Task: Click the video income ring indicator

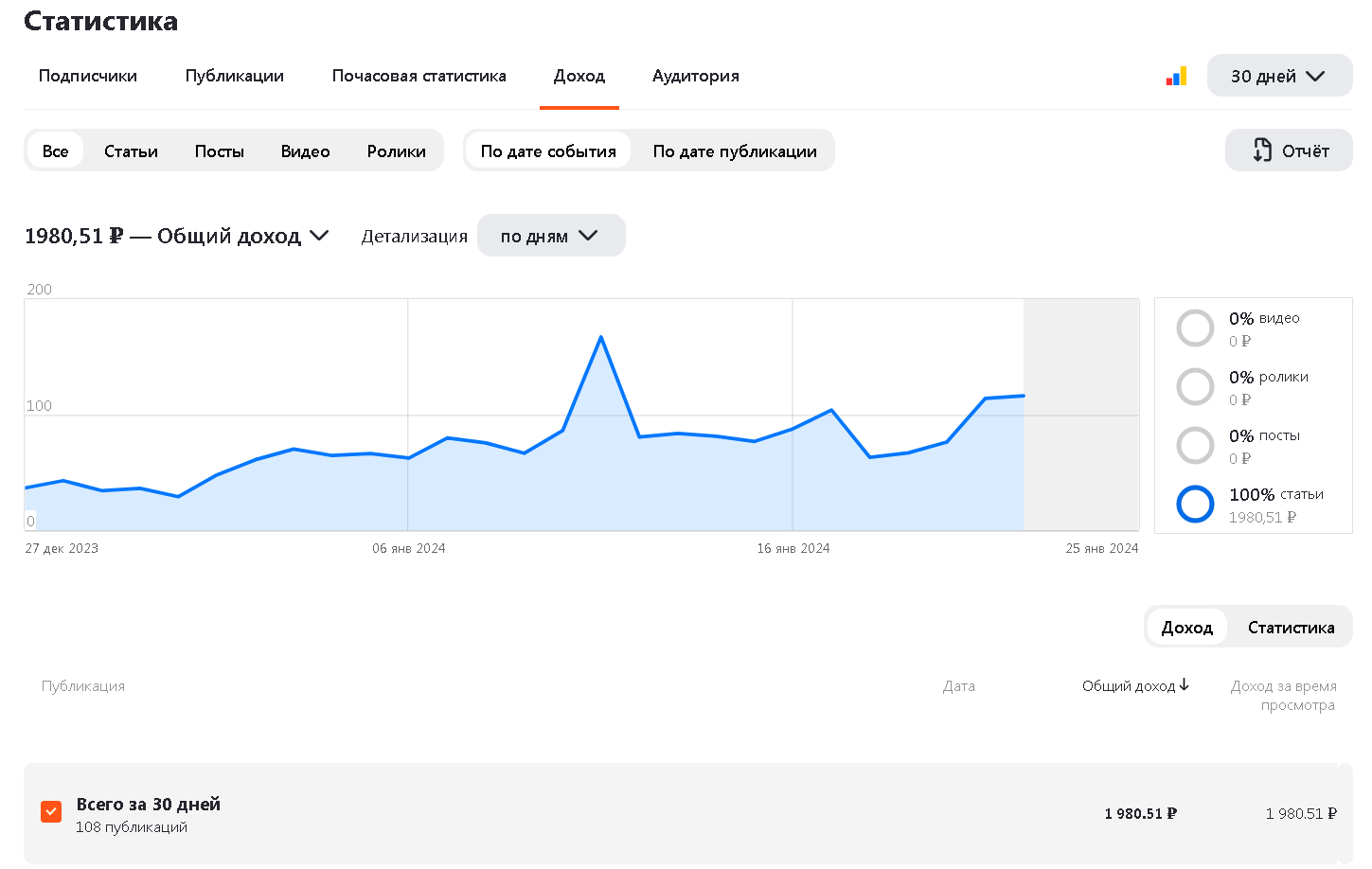Action: 1195,328
